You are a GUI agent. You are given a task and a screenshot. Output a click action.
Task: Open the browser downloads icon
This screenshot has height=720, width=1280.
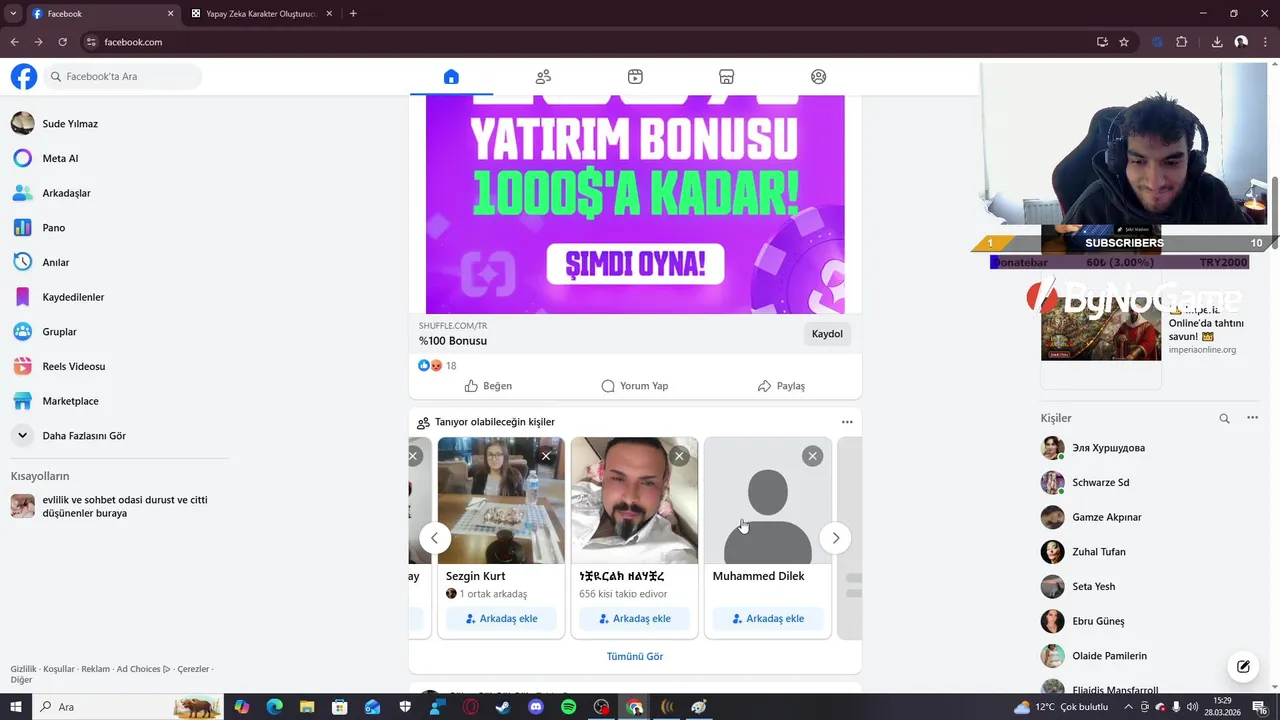click(x=1217, y=42)
